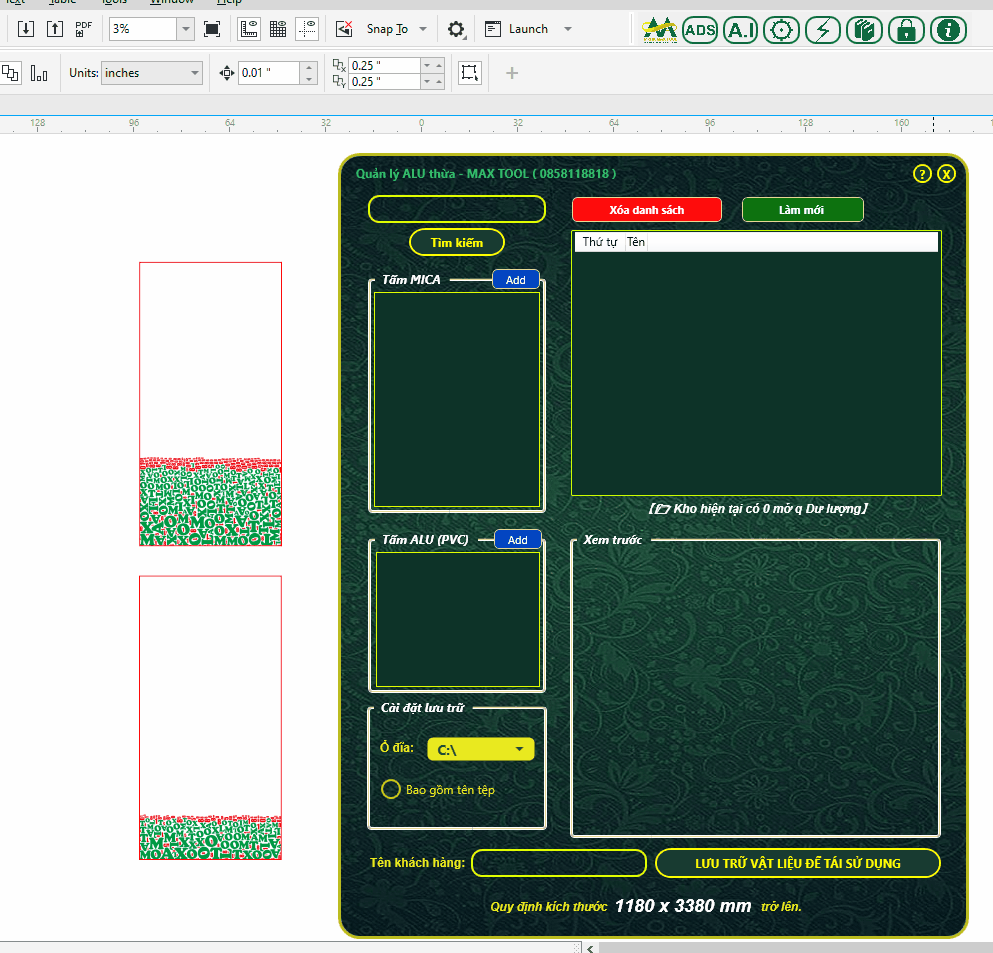Open the Options gear icon
The height and width of the screenshot is (953, 993).
pyautogui.click(x=456, y=29)
